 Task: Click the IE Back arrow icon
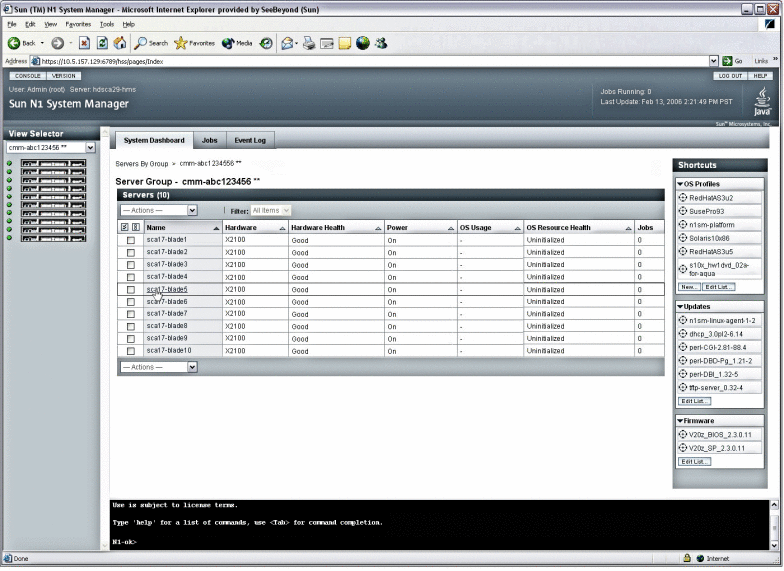(14, 44)
